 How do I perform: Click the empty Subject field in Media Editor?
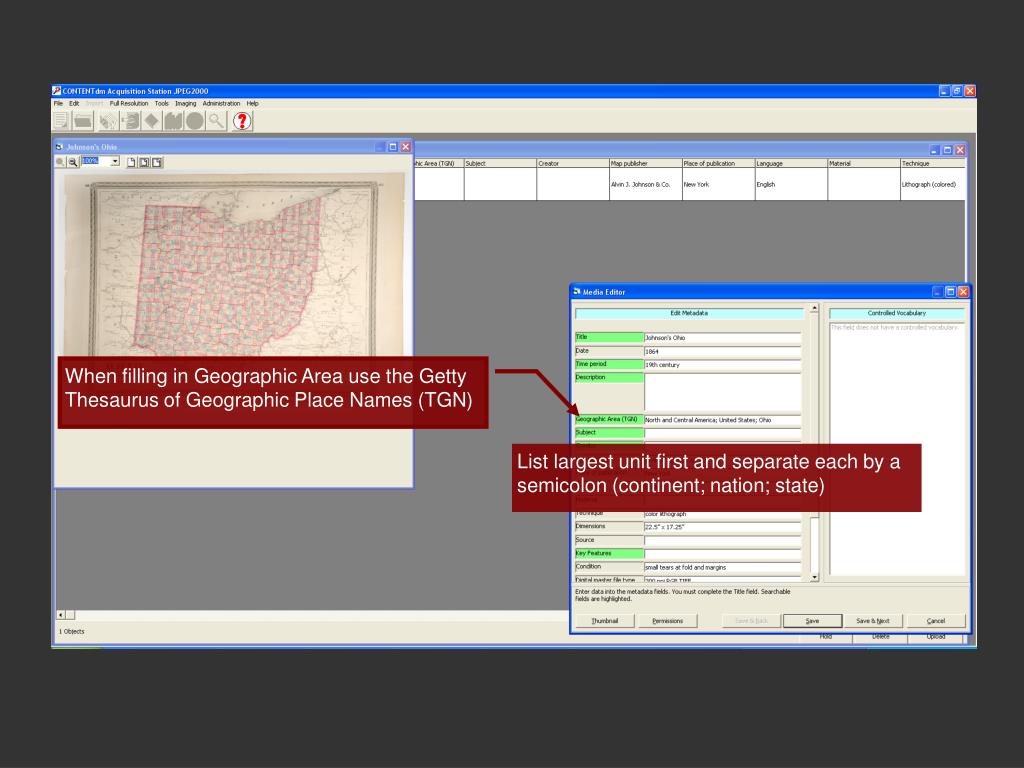[x=722, y=433]
